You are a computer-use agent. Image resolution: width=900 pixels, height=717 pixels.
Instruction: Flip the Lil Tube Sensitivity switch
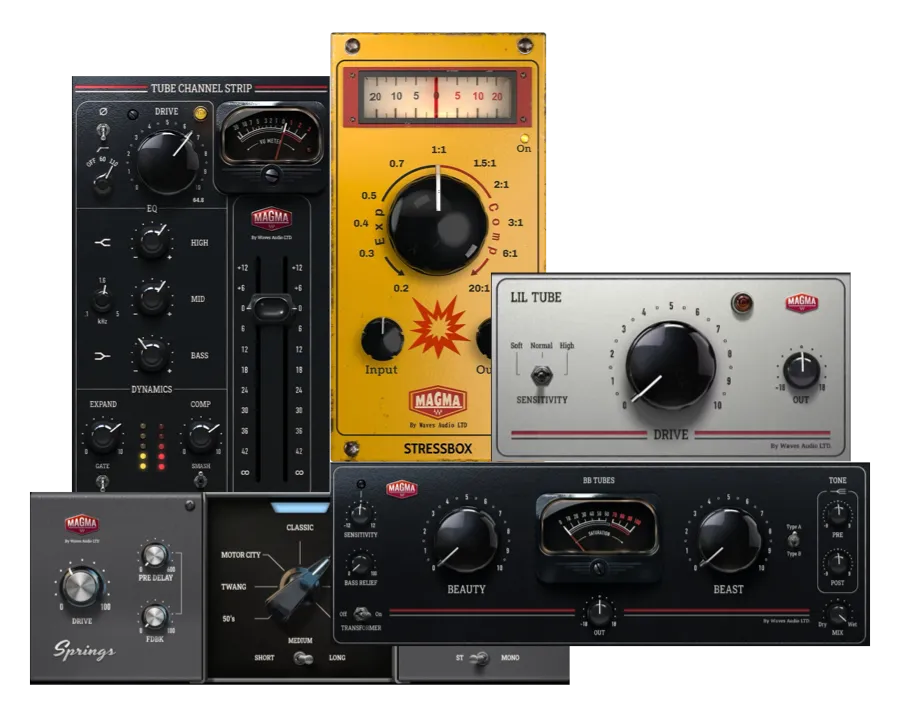point(542,375)
